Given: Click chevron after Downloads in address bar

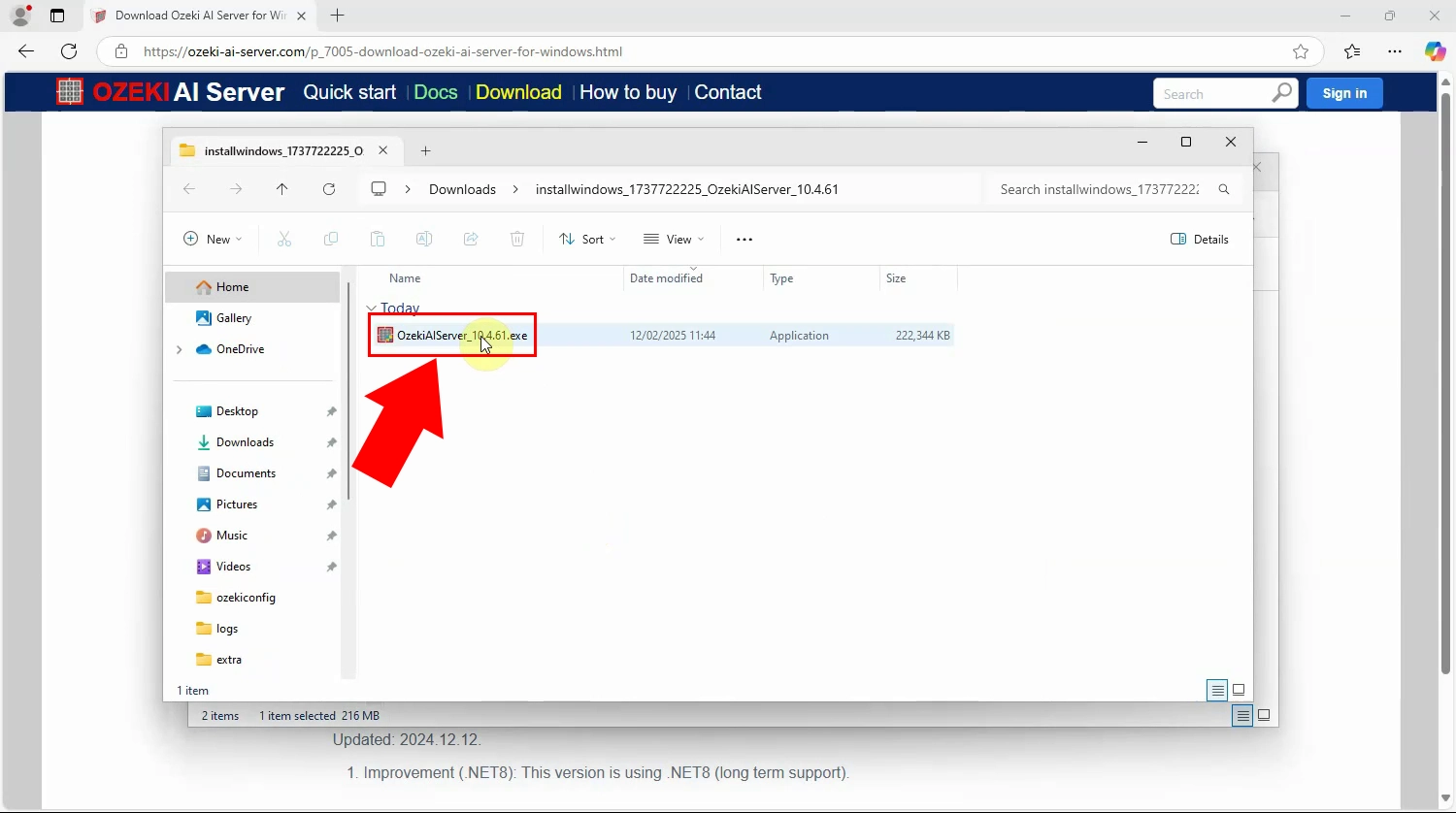Looking at the screenshot, I should (x=515, y=189).
